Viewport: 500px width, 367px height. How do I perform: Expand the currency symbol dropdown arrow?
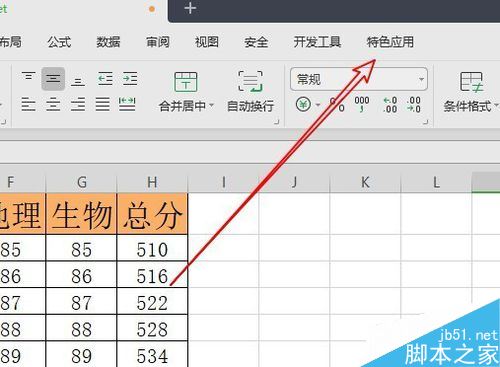(318, 105)
